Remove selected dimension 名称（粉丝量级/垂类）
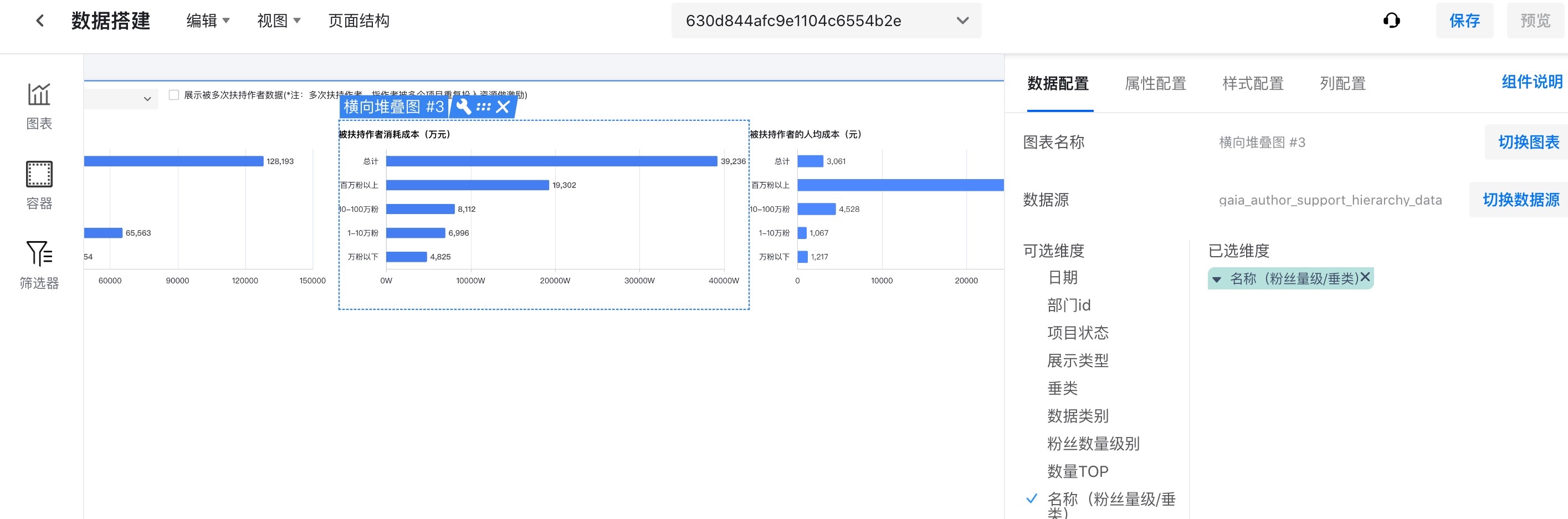Viewport: 1568px width, 519px height. (1365, 277)
